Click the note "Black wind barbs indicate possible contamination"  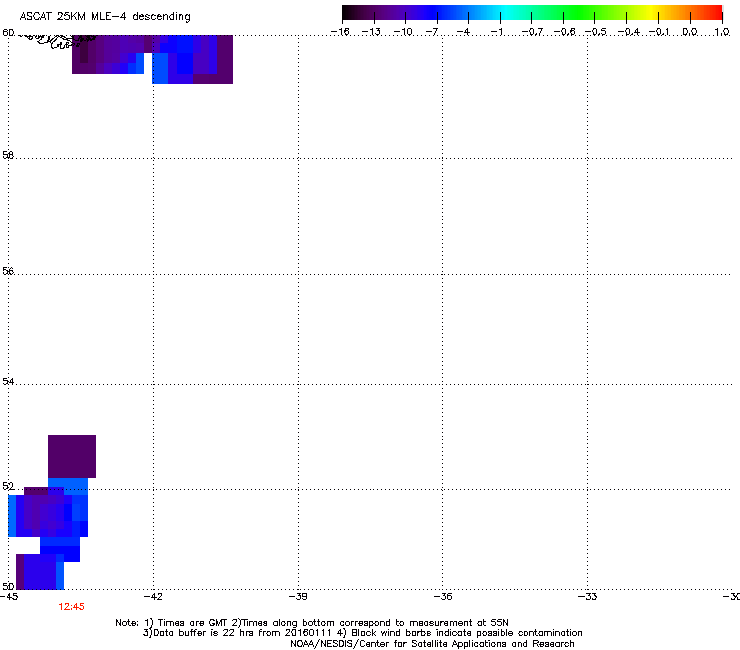(x=460, y=633)
